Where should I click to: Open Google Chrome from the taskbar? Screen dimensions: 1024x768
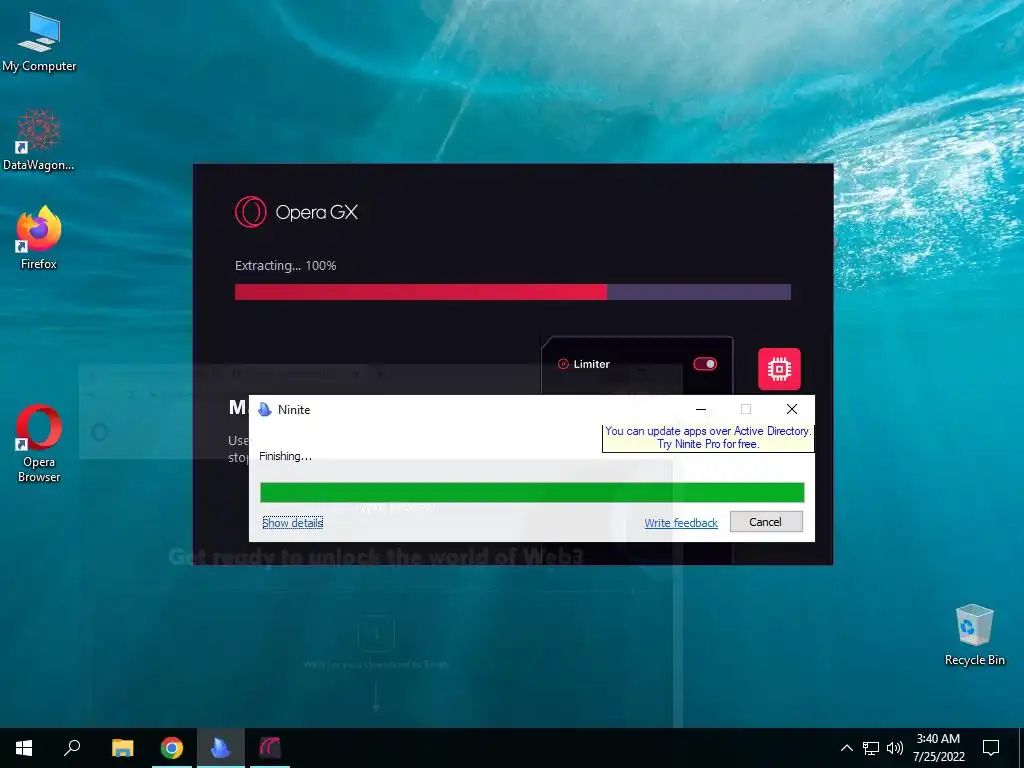coord(172,748)
